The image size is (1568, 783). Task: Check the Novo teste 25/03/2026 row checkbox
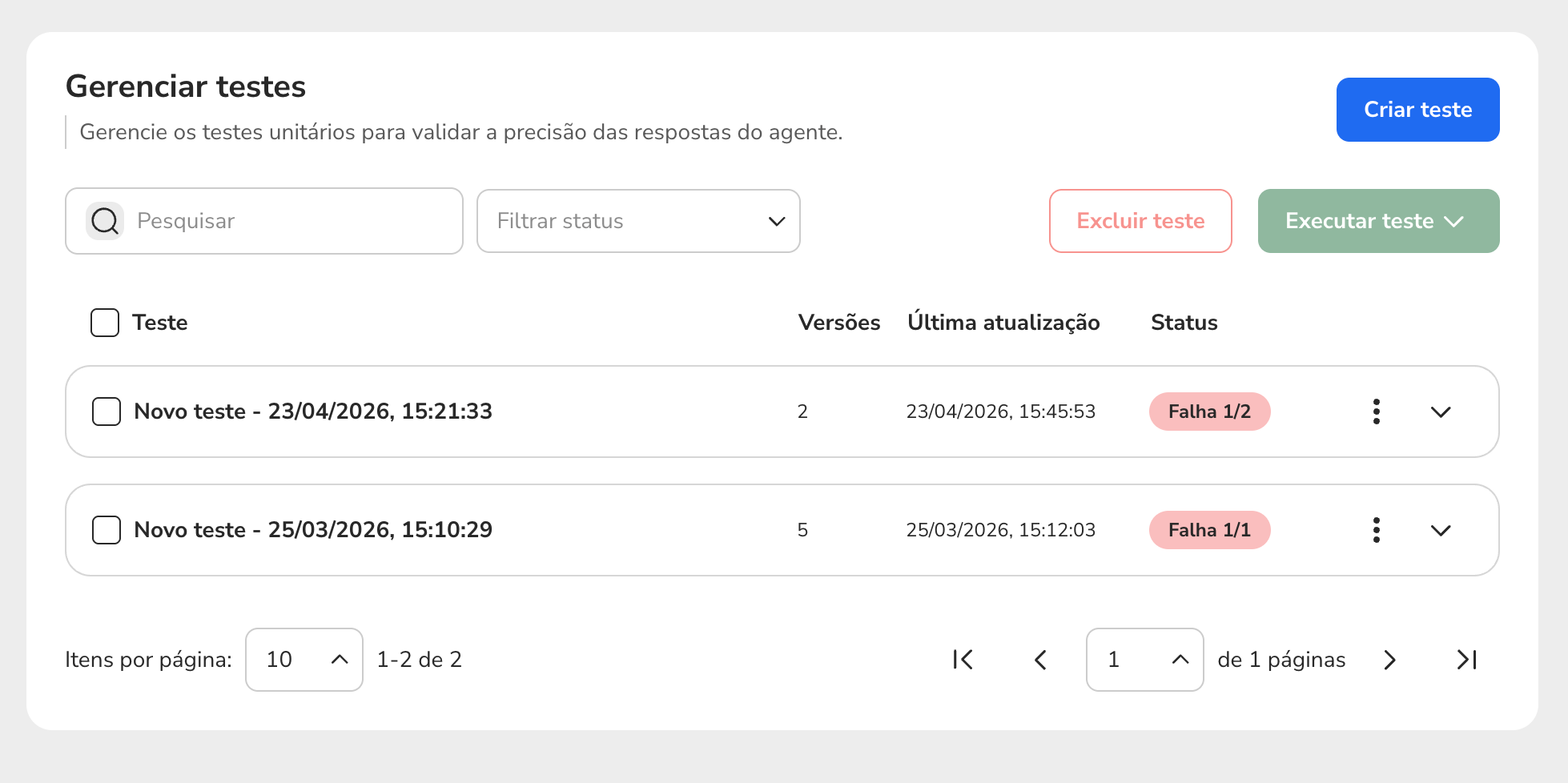107,530
